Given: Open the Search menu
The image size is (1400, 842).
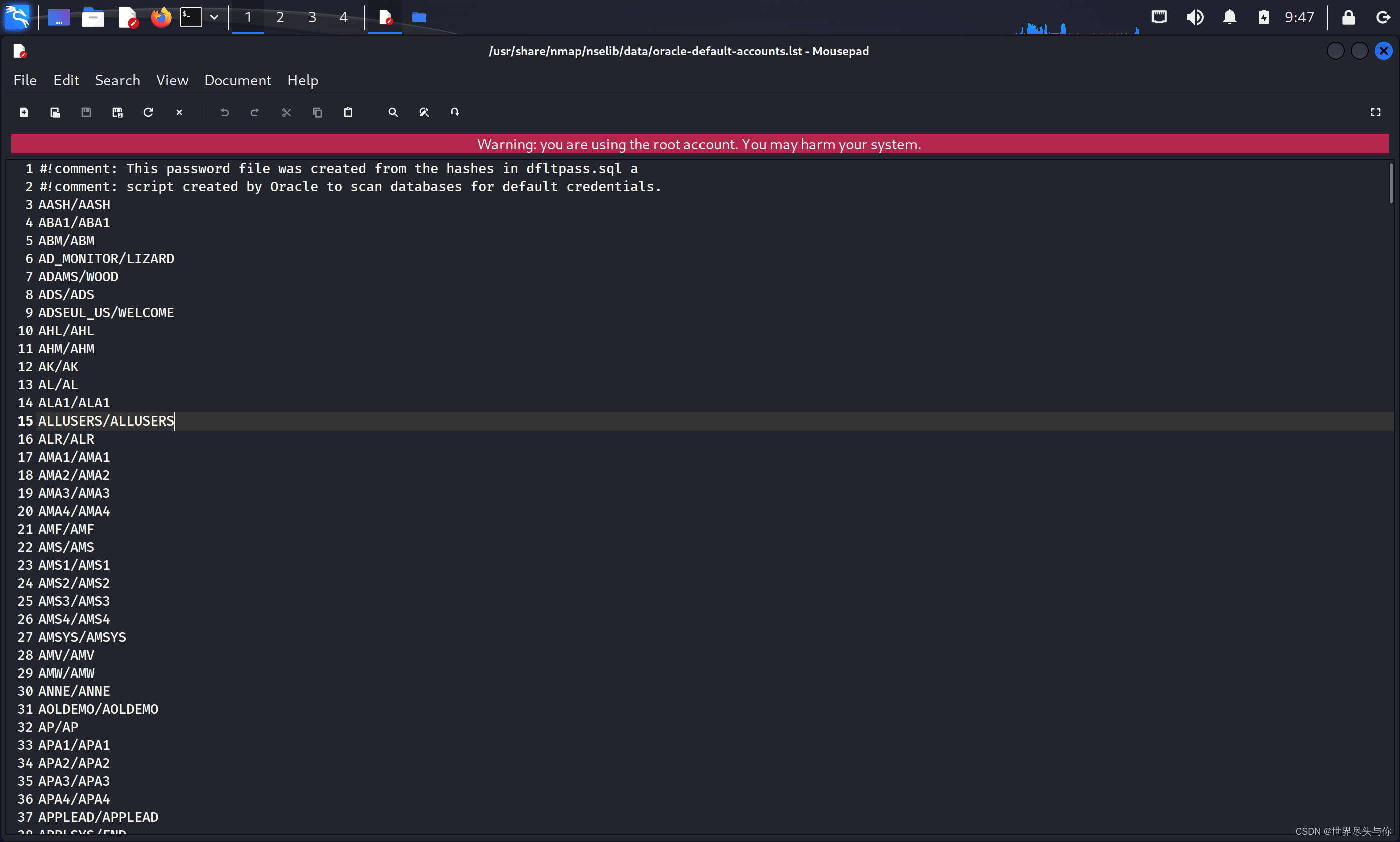Looking at the screenshot, I should pyautogui.click(x=118, y=80).
